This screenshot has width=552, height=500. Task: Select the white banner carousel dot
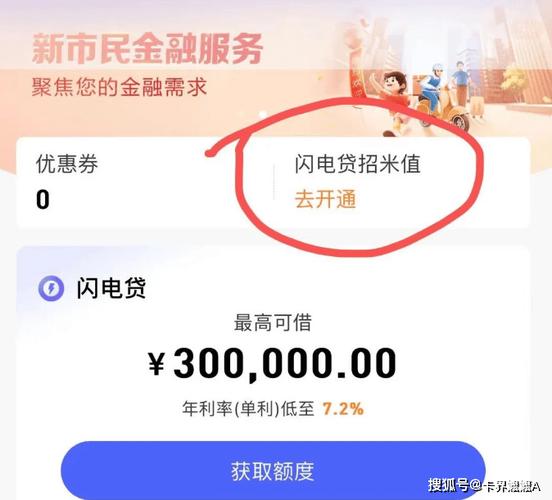point(262,114)
